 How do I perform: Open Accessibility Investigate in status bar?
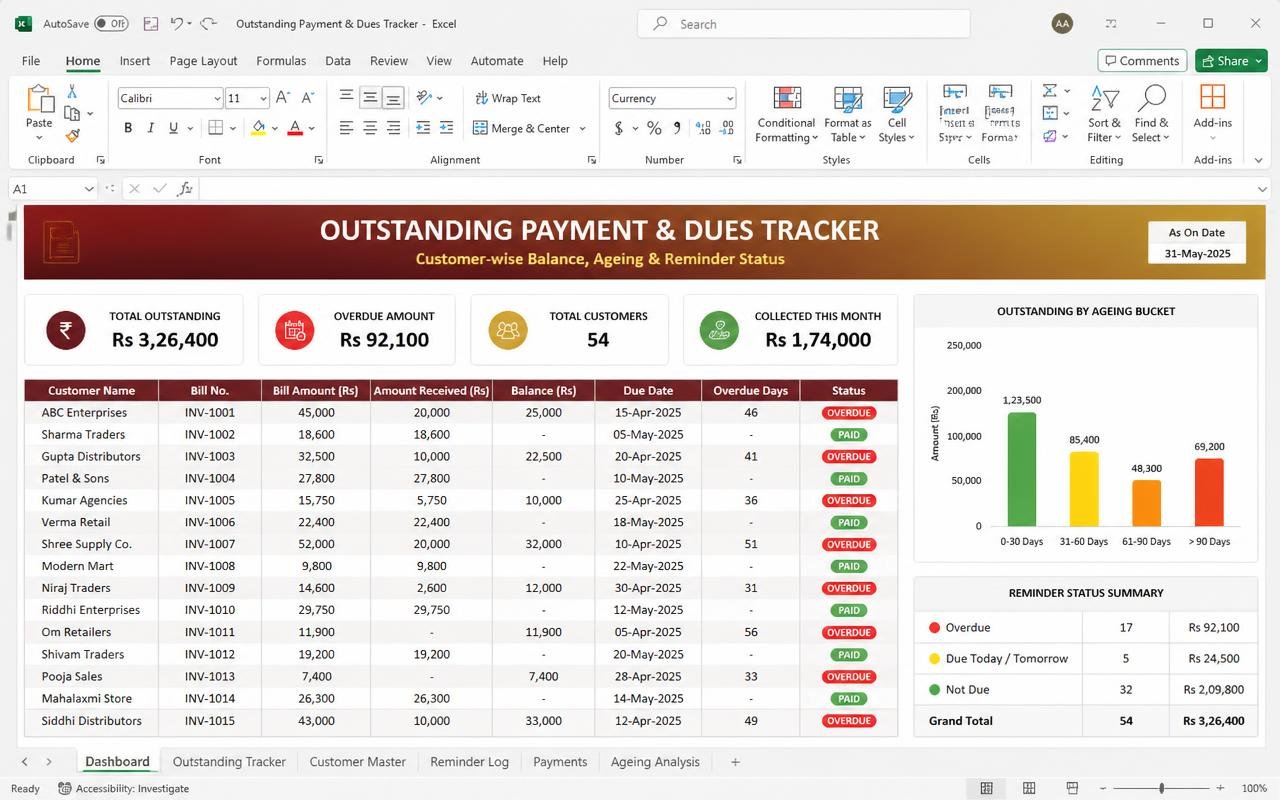pos(124,788)
